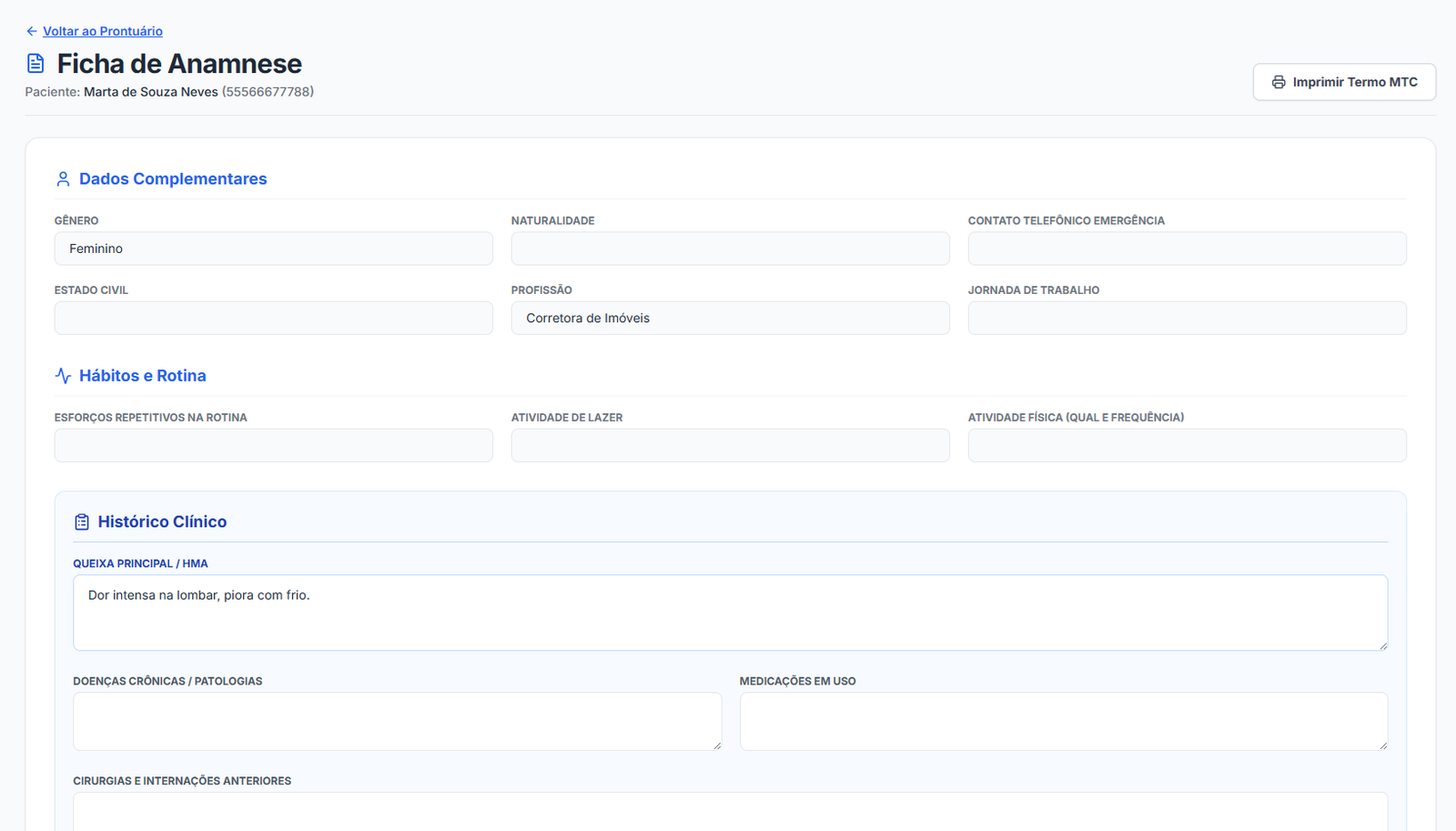Viewport: 1456px width, 831px height.
Task: Click the ATIVIDADE FÍSICA (QUAL E FREQUÊNCIA) label
Action: 1077,418
